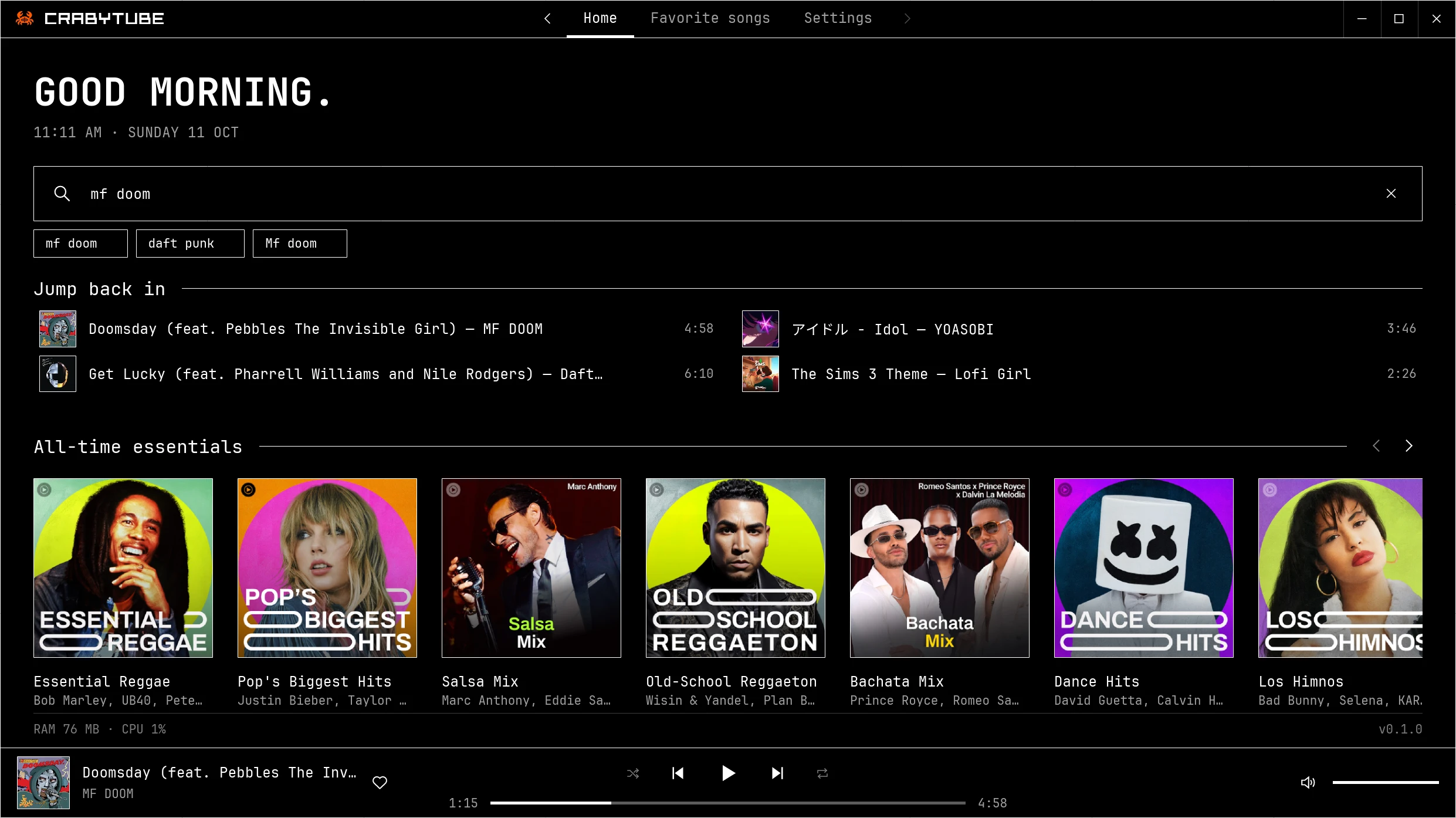
Task: Click the YOASOBI Idol album thumbnail
Action: (x=760, y=329)
